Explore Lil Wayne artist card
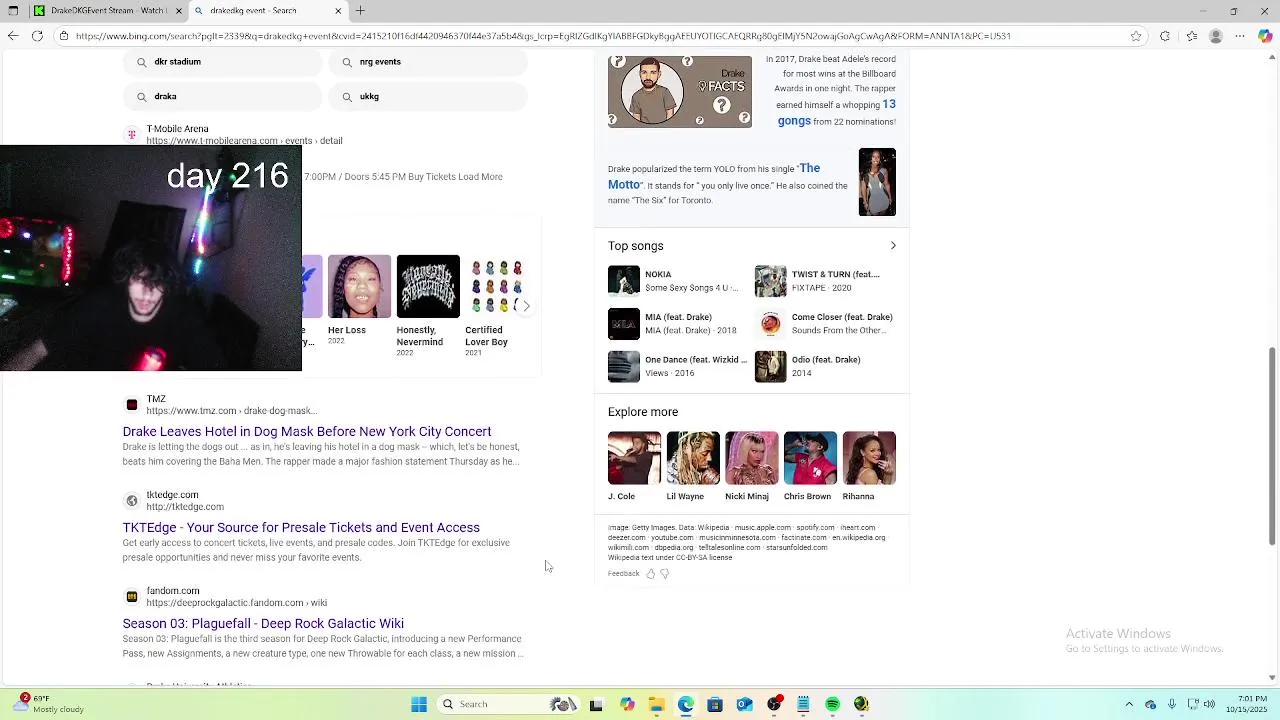This screenshot has width=1280, height=720. [693, 466]
